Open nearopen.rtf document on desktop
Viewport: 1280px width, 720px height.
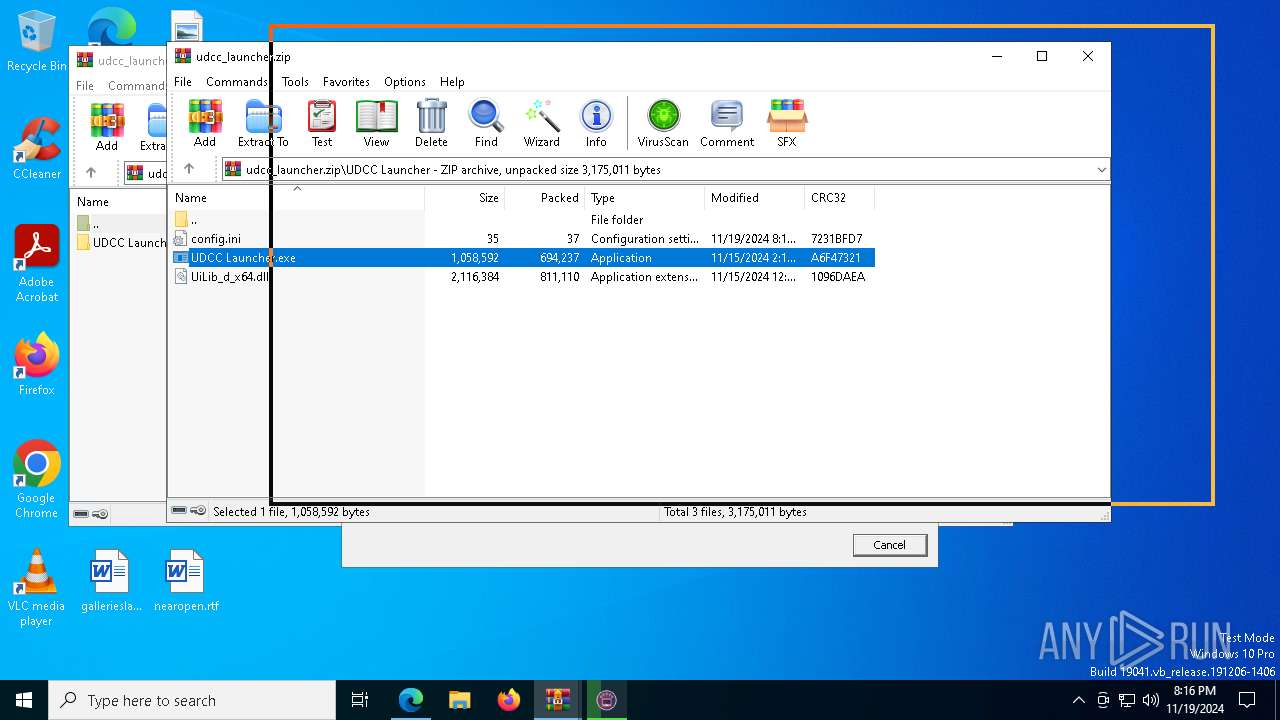[185, 580]
